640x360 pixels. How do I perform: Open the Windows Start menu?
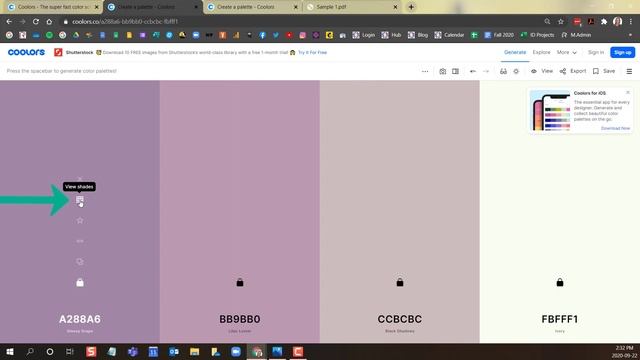click(x=9, y=351)
